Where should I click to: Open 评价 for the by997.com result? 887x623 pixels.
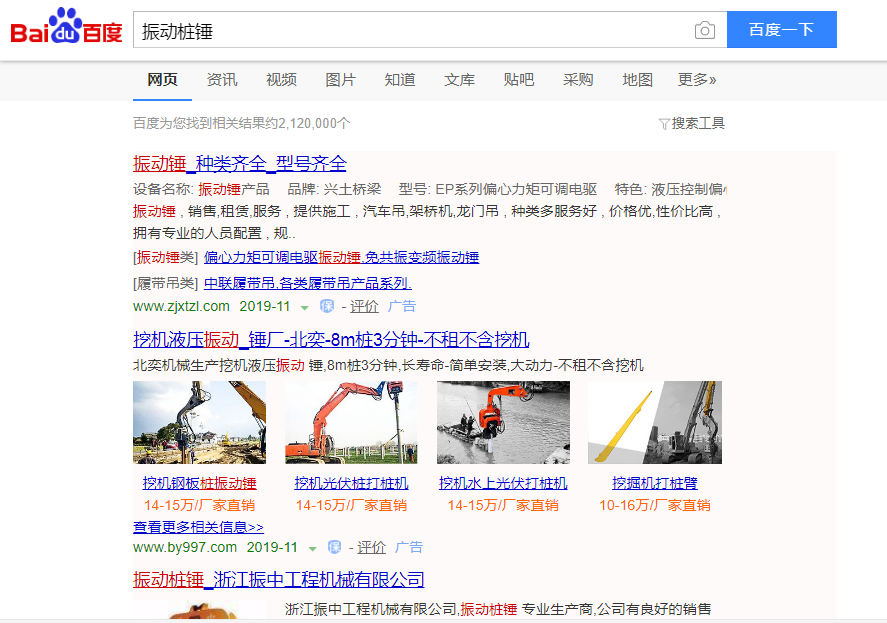pos(372,548)
